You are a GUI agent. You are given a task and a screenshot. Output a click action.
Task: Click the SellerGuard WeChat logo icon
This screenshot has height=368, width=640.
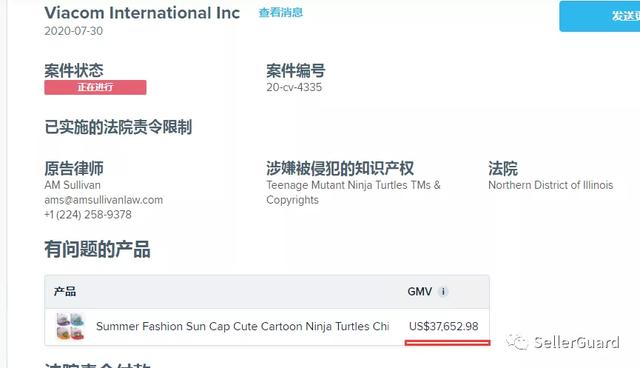(x=517, y=342)
